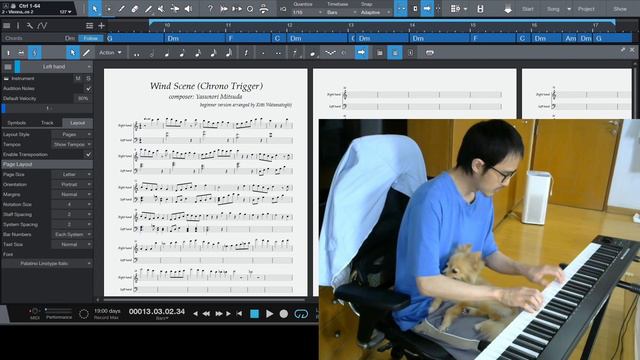Select the Eraser tool
The image size is (640, 360).
135,9
